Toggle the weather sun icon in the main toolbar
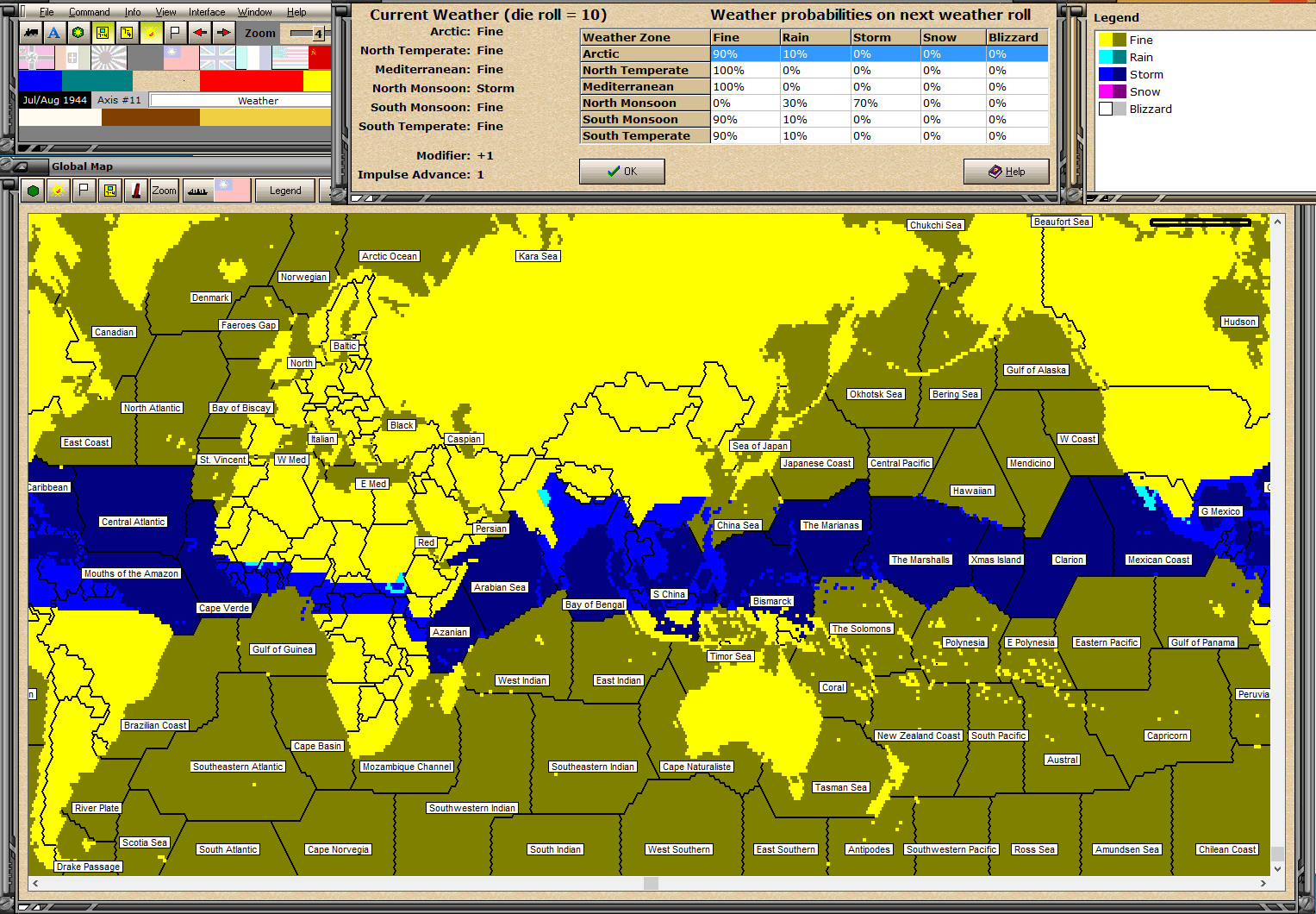The width and height of the screenshot is (1316, 914). tap(151, 33)
